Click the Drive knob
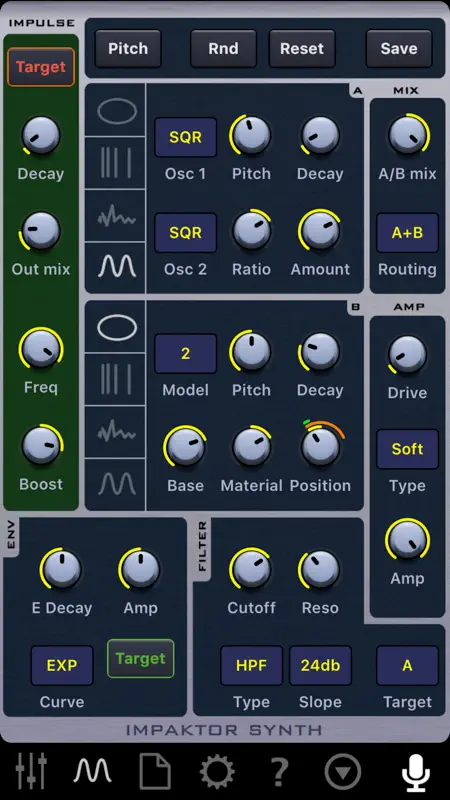The width and height of the screenshot is (450, 800). click(407, 355)
